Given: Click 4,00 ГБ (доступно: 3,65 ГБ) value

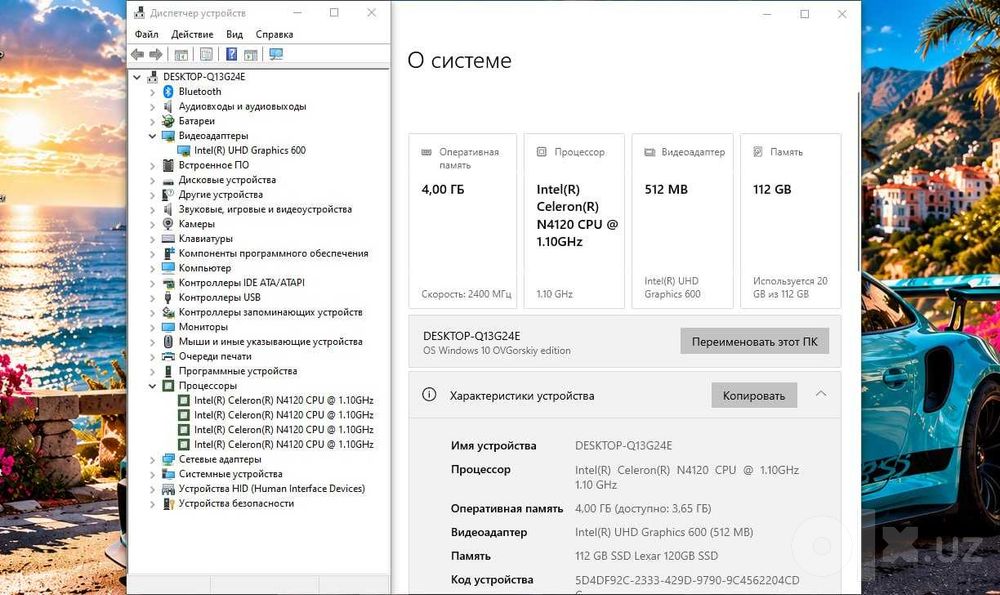Looking at the screenshot, I should tap(643, 509).
